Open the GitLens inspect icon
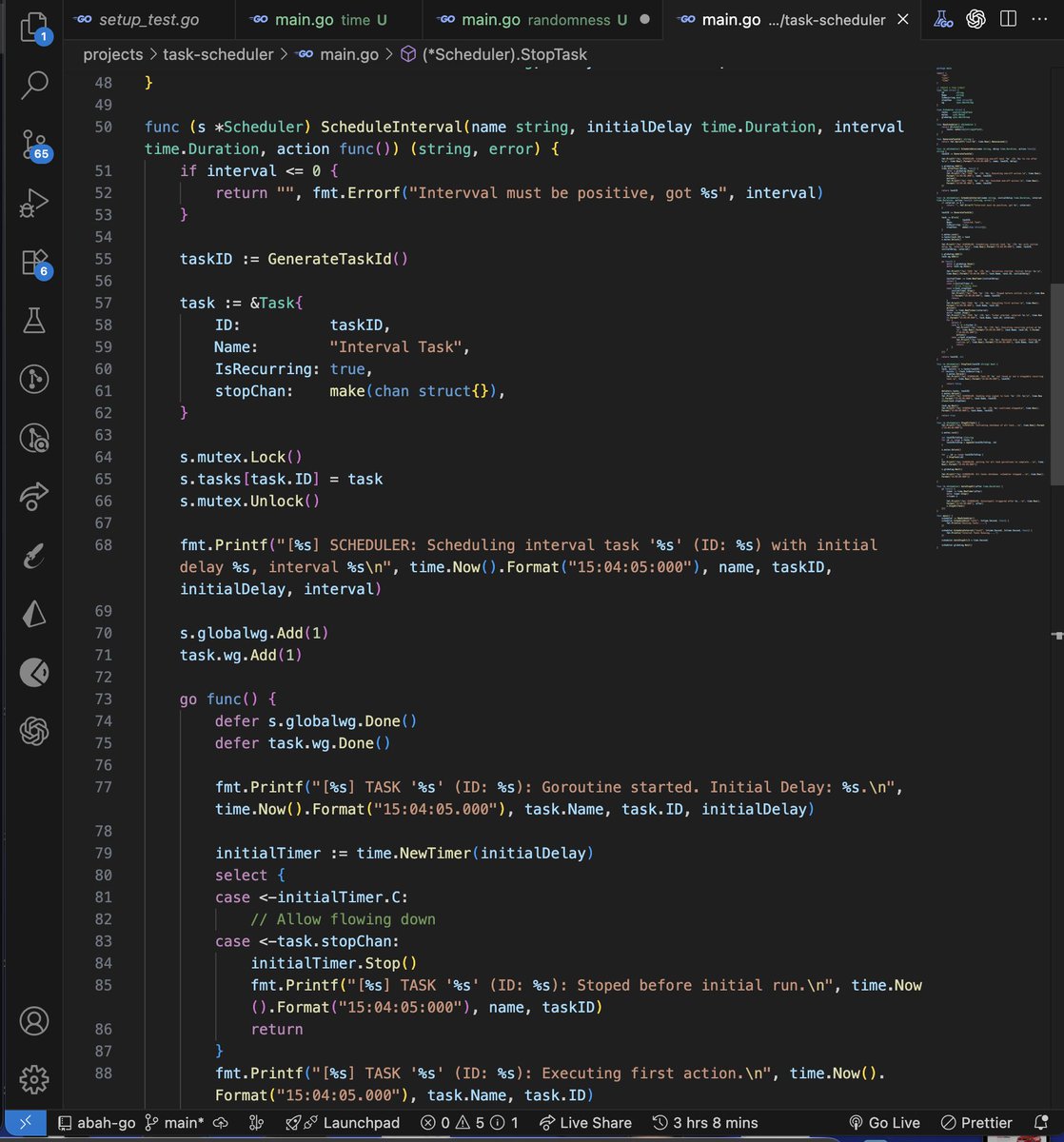 tap(34, 438)
